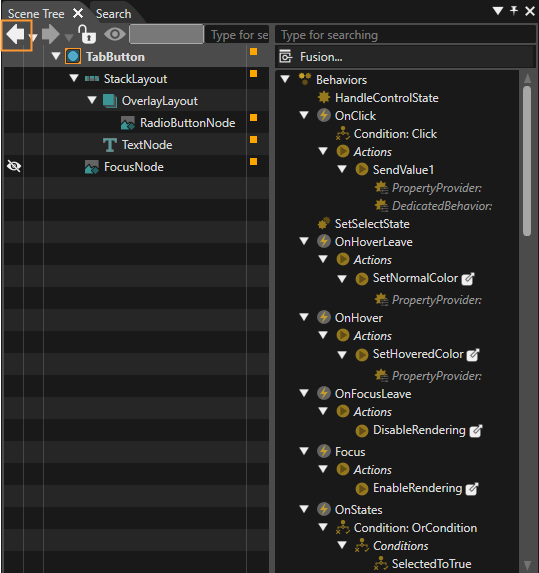The width and height of the screenshot is (539, 573).
Task: Switch to the Search tab
Action: (113, 14)
